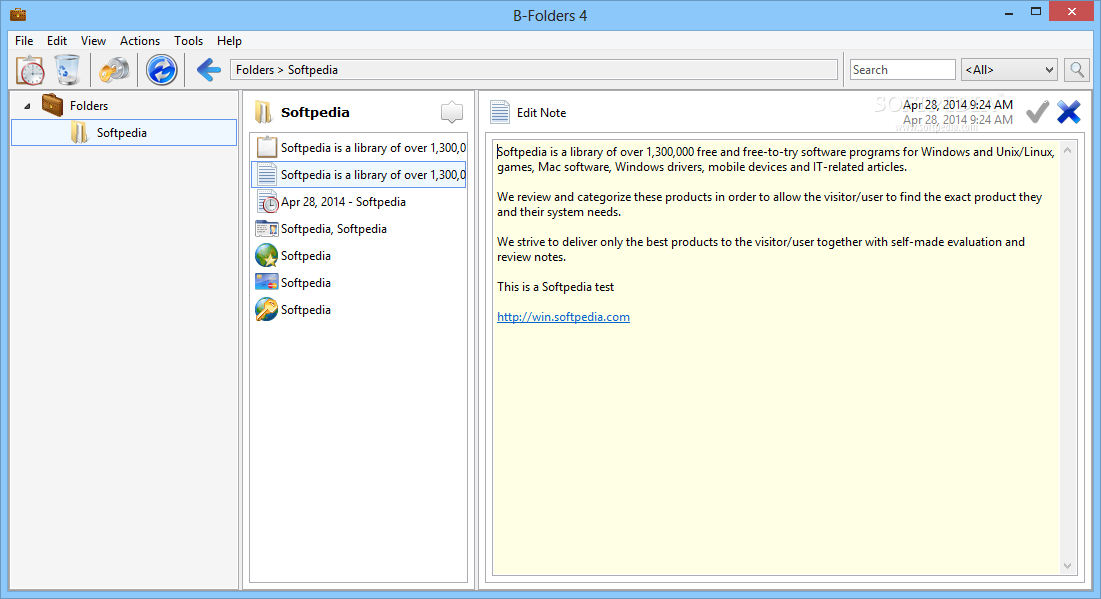Click the magnifier search button
This screenshot has width=1101, height=599.
click(x=1076, y=70)
